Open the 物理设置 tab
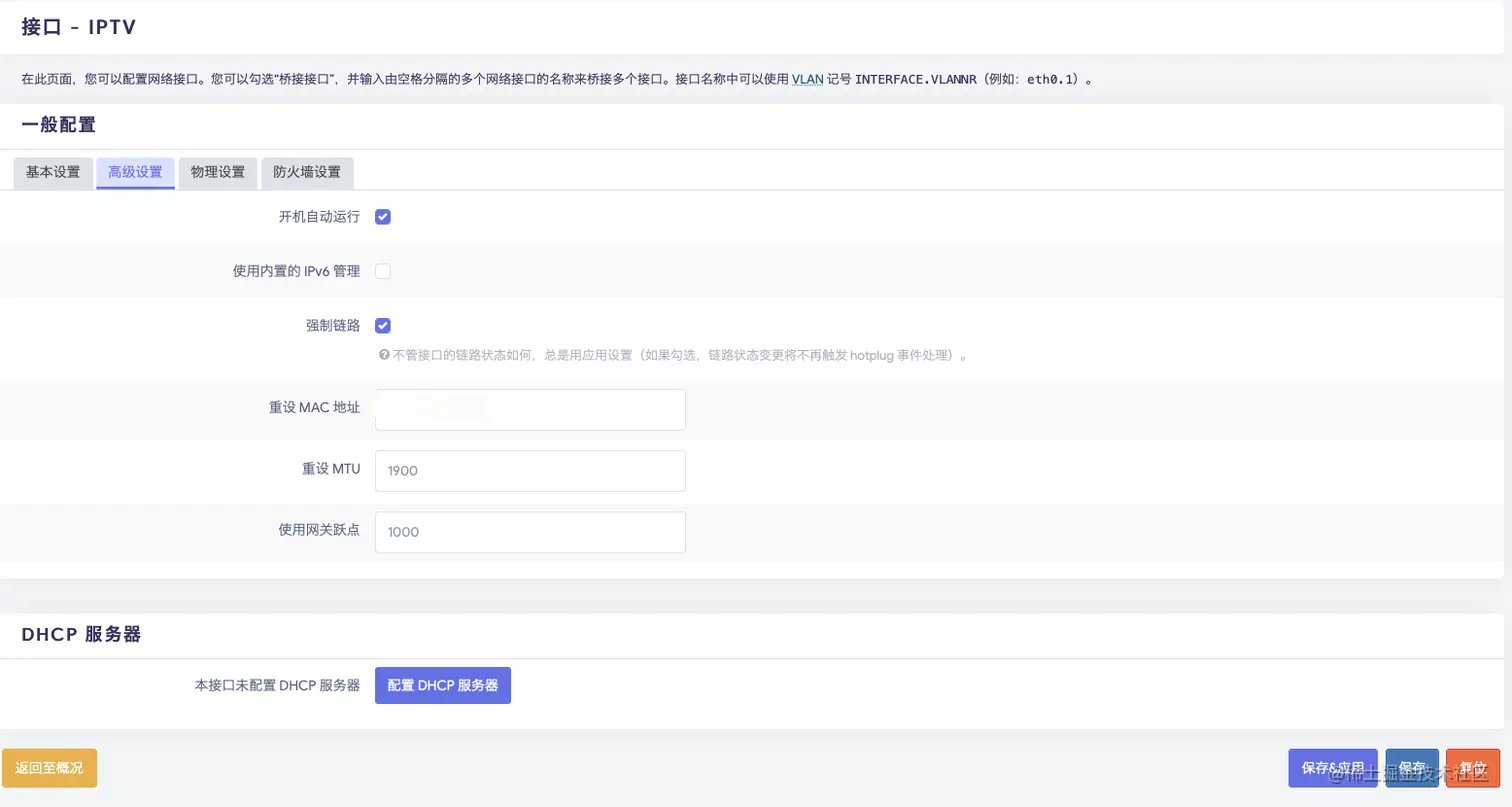This screenshot has width=1512, height=807. [218, 172]
